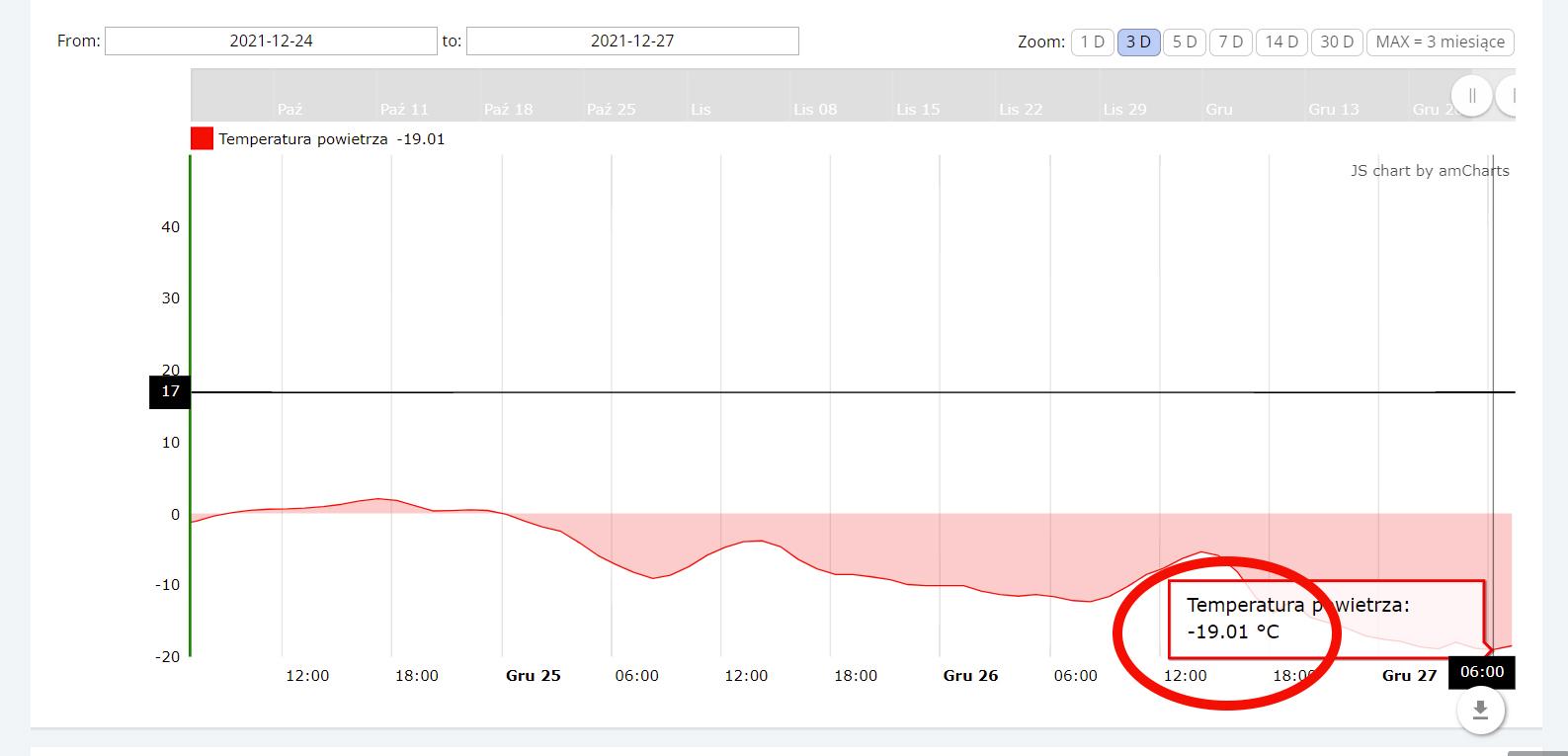1568x756 pixels.
Task: Select the 5 D zoom option
Action: (1185, 42)
